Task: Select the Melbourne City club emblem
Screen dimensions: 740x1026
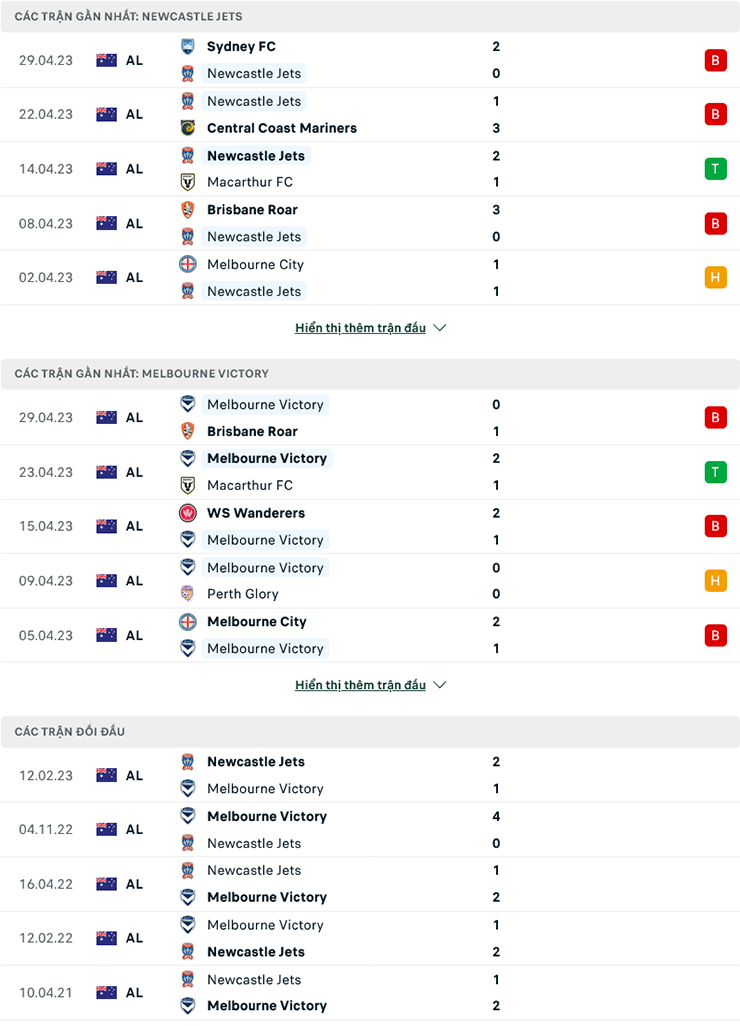Action: [x=190, y=264]
